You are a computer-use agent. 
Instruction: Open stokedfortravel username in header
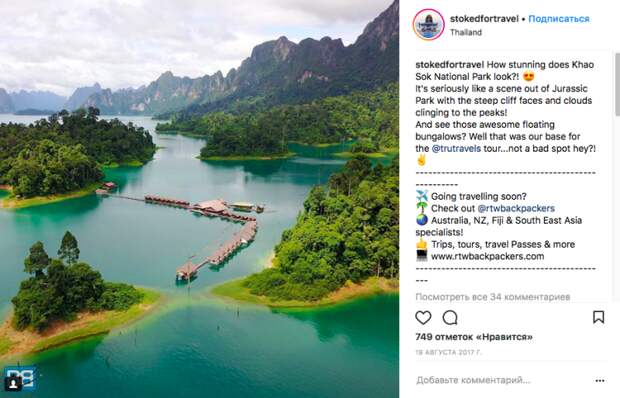[x=484, y=19]
